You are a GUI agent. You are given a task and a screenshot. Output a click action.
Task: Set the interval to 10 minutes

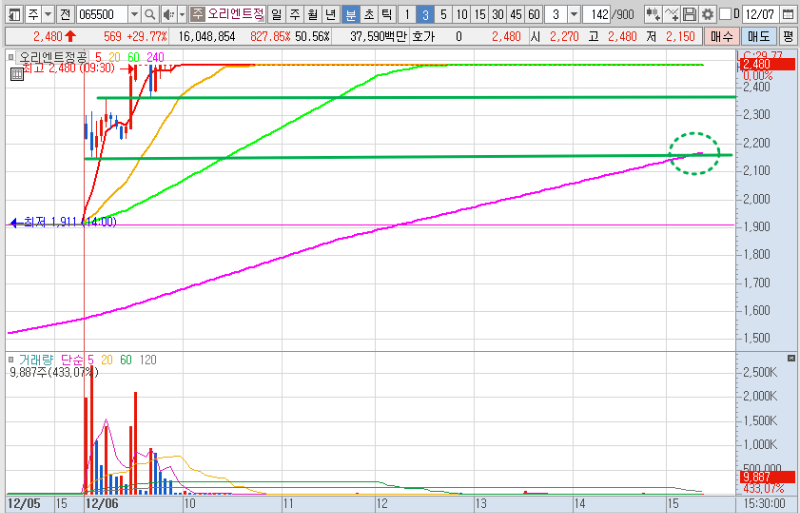pyautogui.click(x=462, y=14)
